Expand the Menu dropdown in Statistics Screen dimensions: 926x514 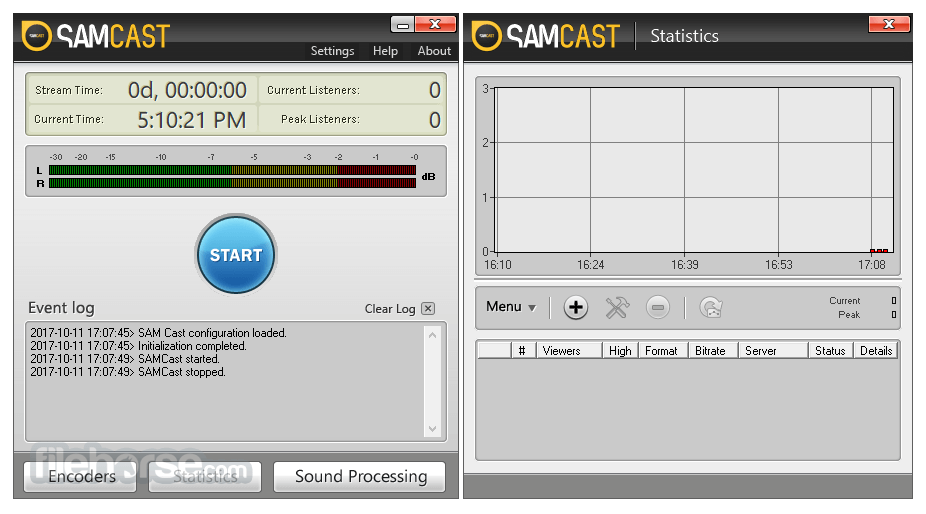tap(511, 307)
